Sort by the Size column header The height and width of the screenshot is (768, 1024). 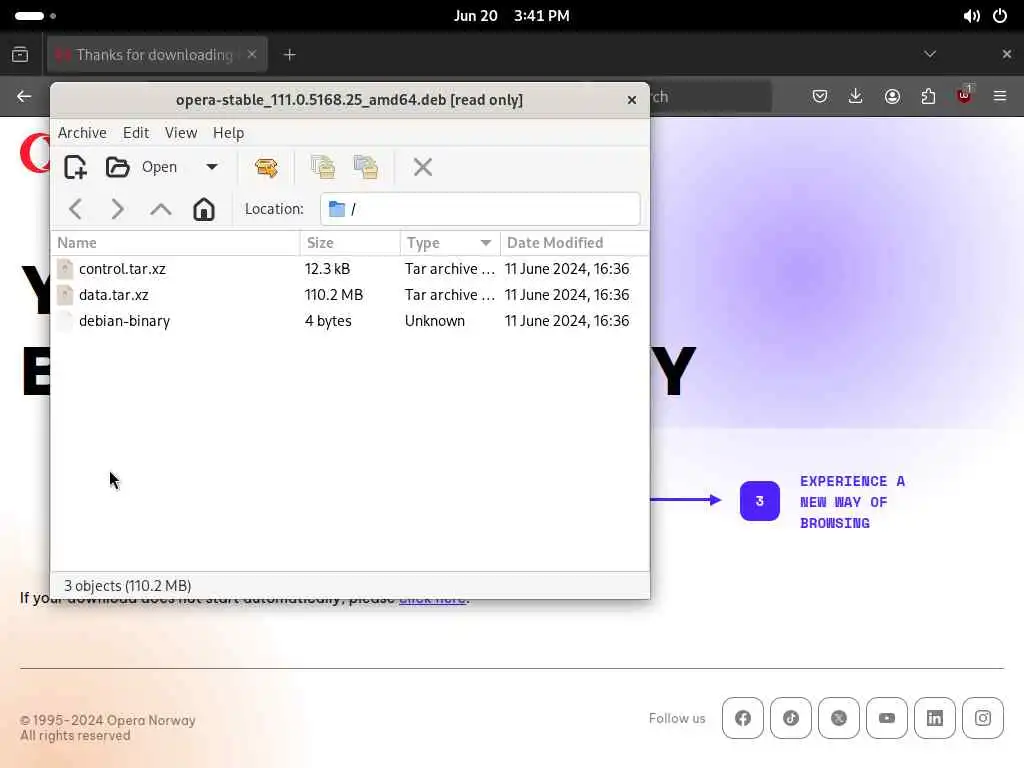(350, 243)
